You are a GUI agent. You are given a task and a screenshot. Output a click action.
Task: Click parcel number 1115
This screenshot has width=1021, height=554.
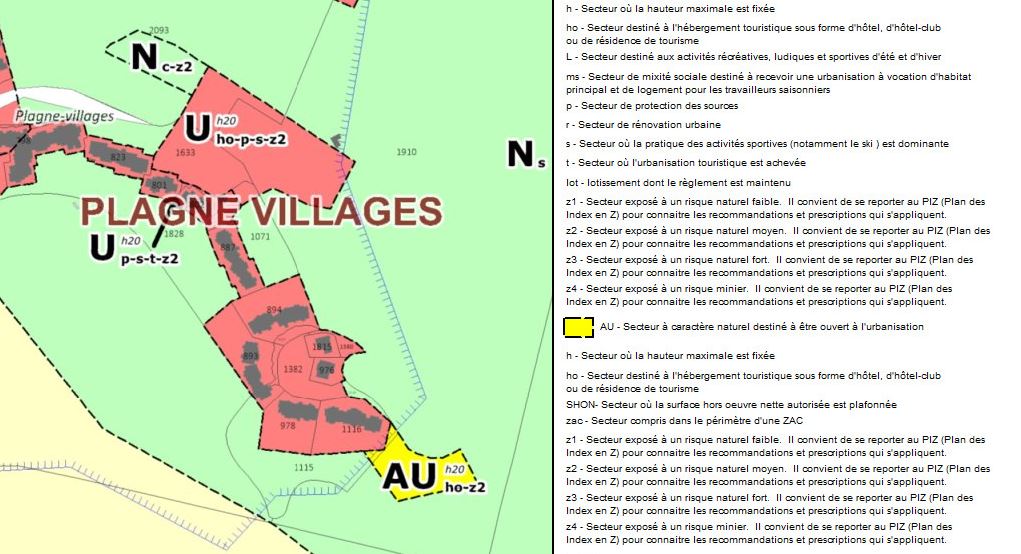304,467
